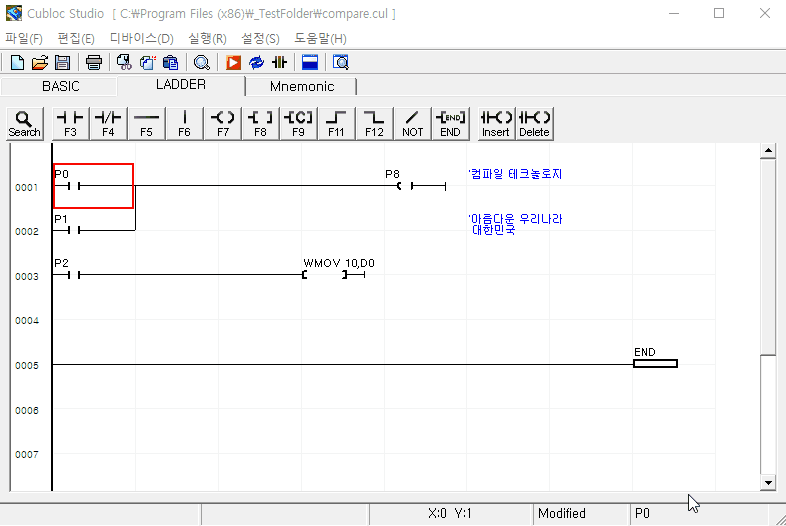Click the Run (orange play) toolbar icon
Image resolution: width=786 pixels, height=526 pixels.
click(x=233, y=62)
